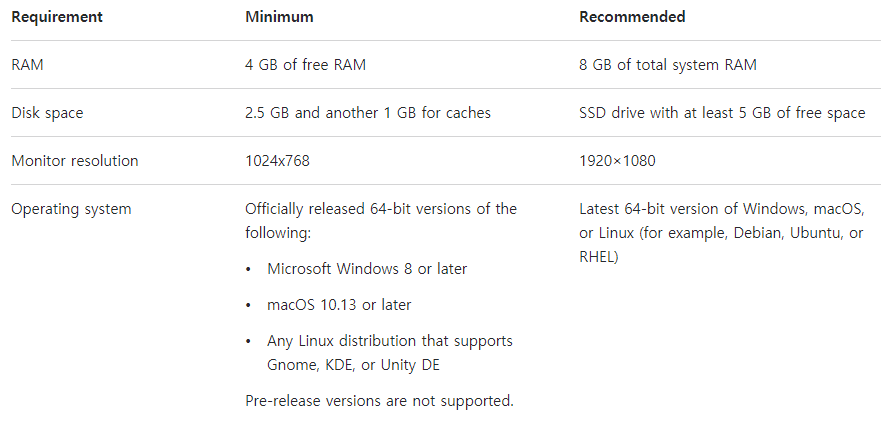Click '2.5 GB and another 1 GB for caches'
Viewport: 894px width, 425px height.
click(368, 113)
